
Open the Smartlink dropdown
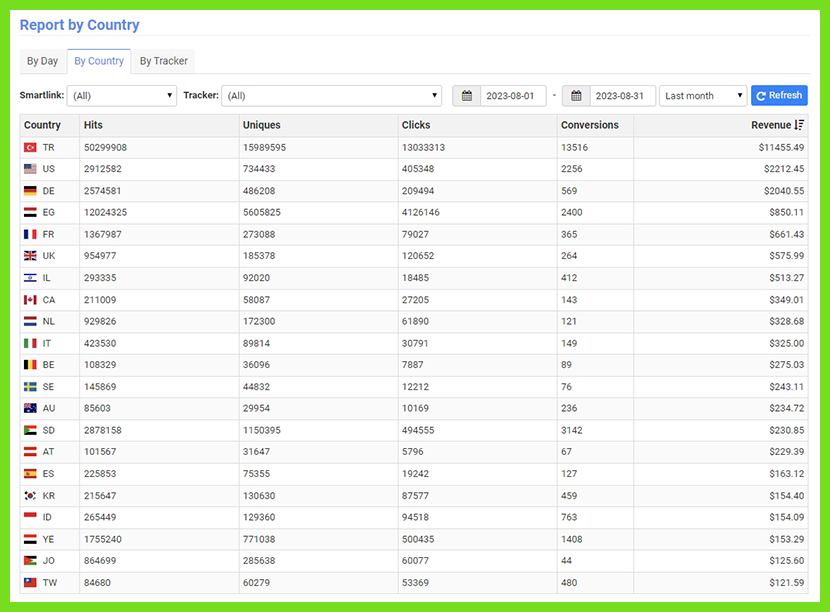[122, 96]
